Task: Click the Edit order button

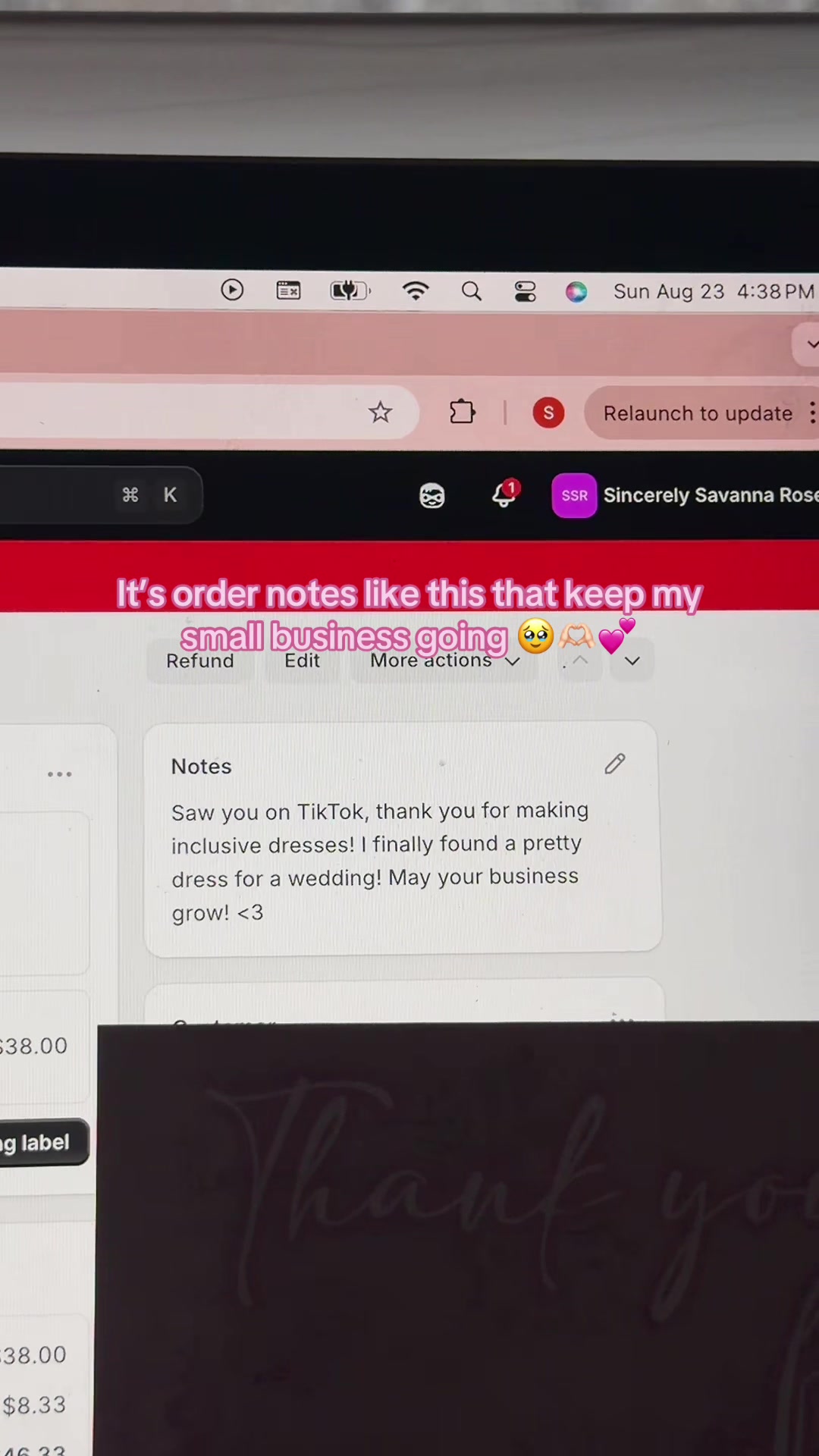Action: pos(302,661)
